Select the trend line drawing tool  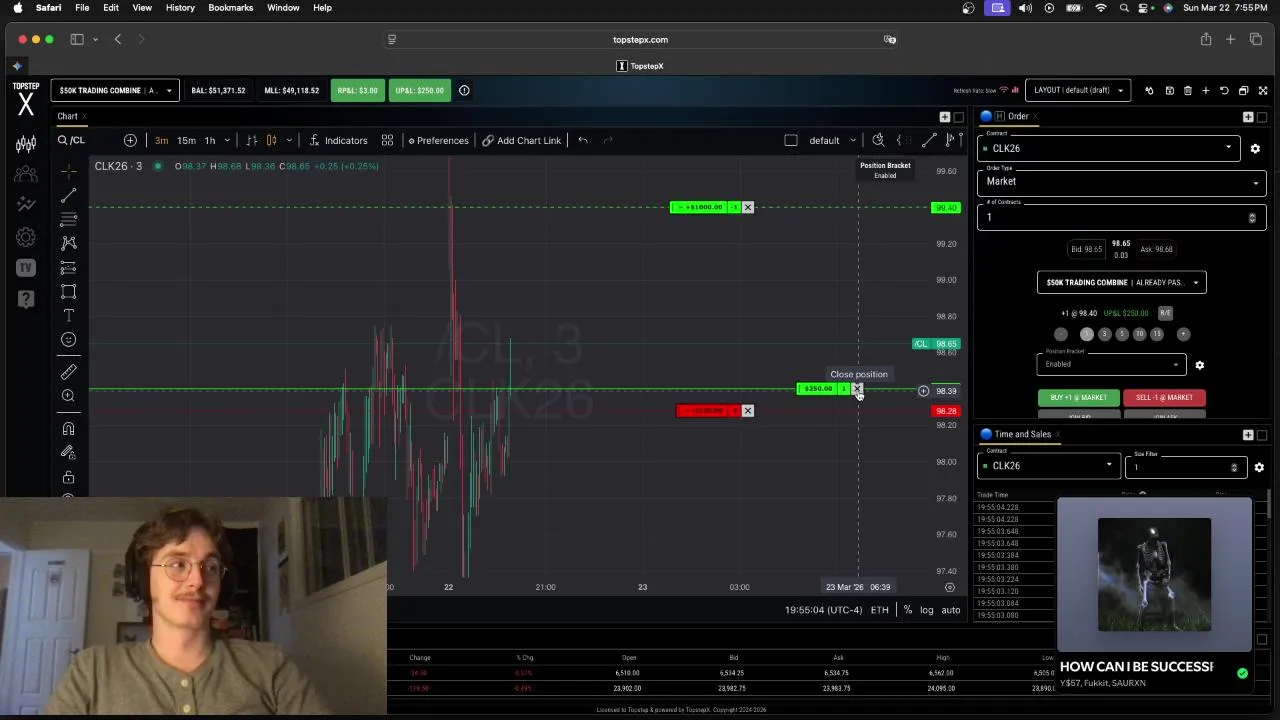(68, 195)
